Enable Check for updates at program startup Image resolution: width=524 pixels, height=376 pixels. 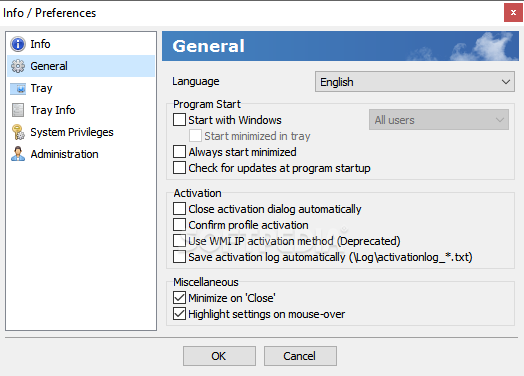point(179,168)
